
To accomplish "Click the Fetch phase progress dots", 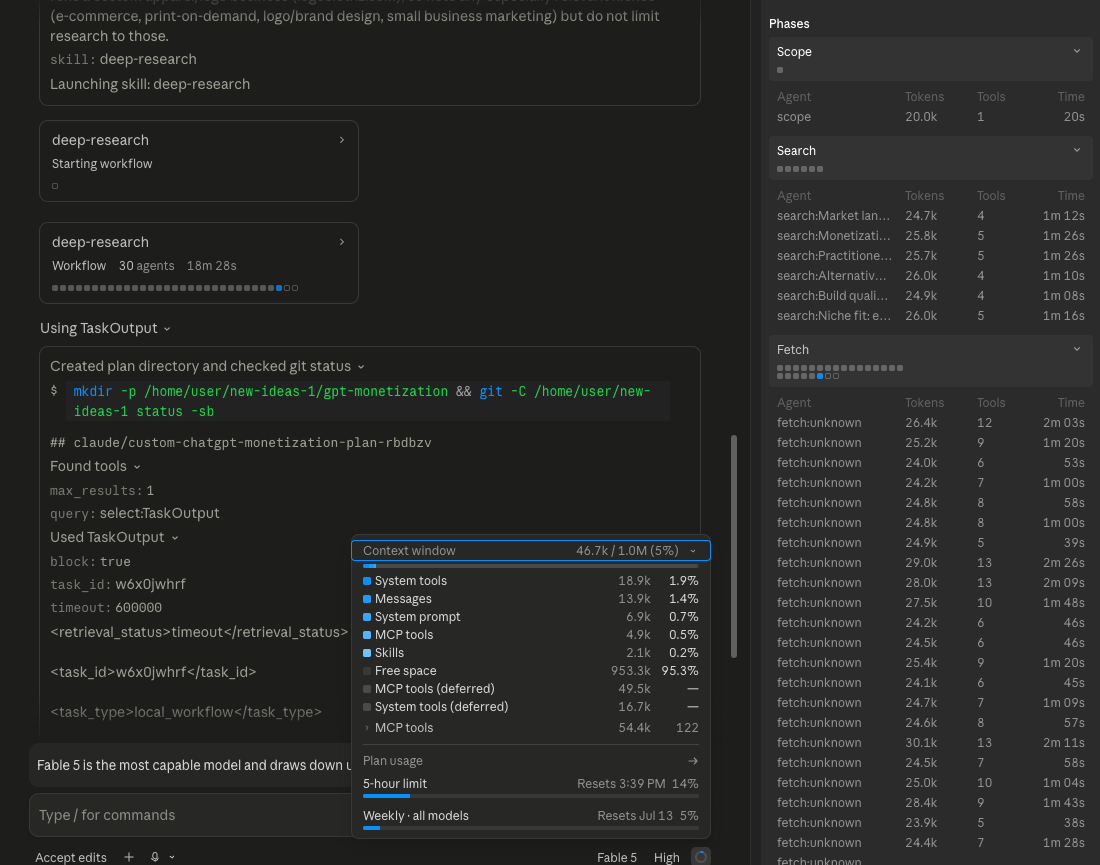I will (x=840, y=372).
